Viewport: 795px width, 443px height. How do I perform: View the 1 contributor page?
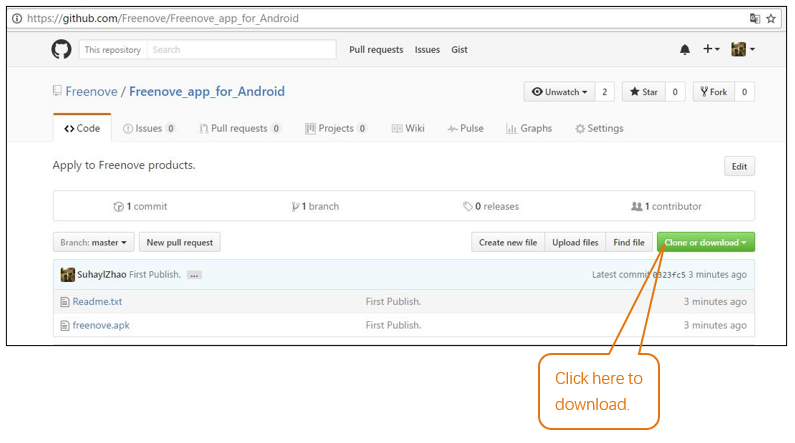click(666, 206)
